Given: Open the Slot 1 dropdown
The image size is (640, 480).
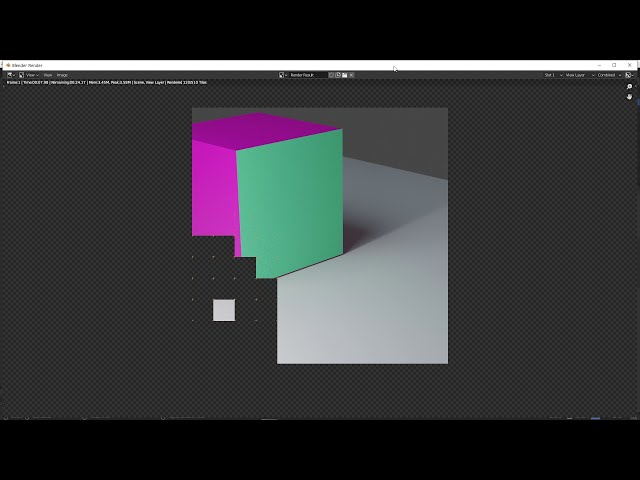Looking at the screenshot, I should [x=552, y=75].
